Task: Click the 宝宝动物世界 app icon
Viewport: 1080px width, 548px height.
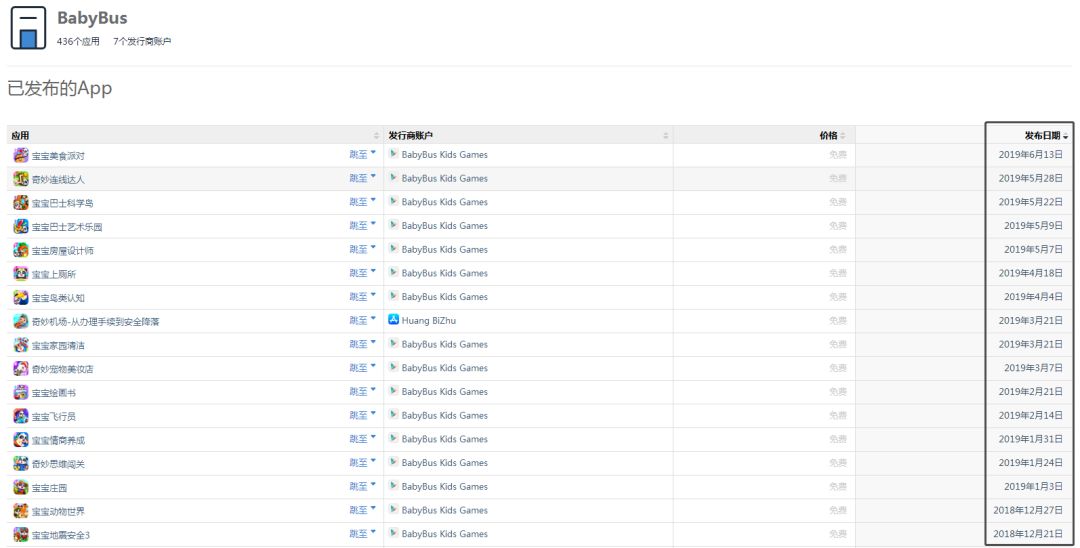Action: tap(21, 511)
